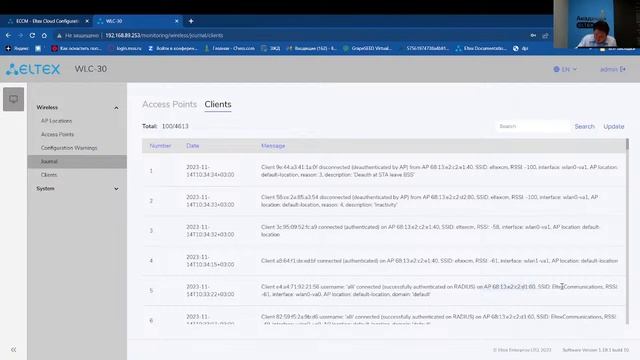This screenshot has height=360, width=640.
Task: Click the Software Version footer text
Action: pyautogui.click(x=596, y=350)
